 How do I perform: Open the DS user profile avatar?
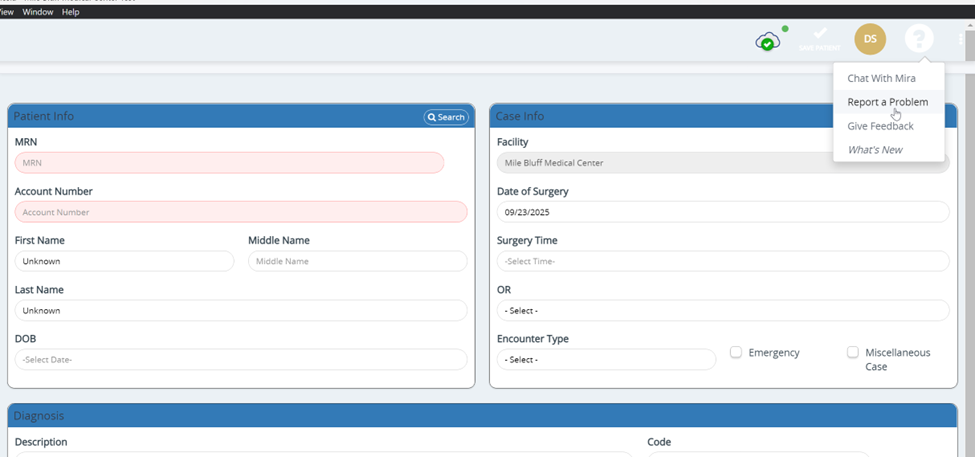tap(870, 39)
